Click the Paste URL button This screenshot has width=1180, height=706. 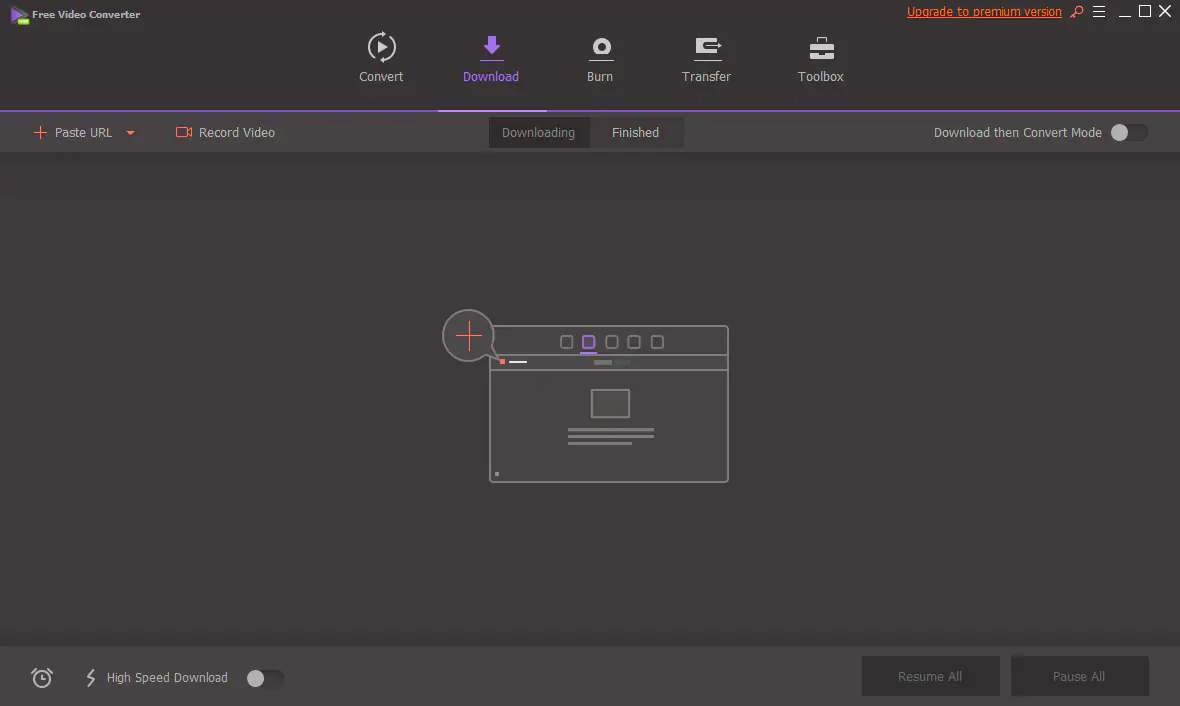click(x=73, y=132)
